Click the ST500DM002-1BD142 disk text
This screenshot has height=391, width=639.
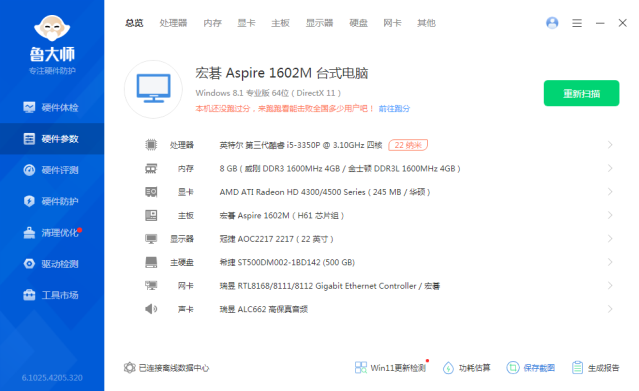click(x=287, y=262)
